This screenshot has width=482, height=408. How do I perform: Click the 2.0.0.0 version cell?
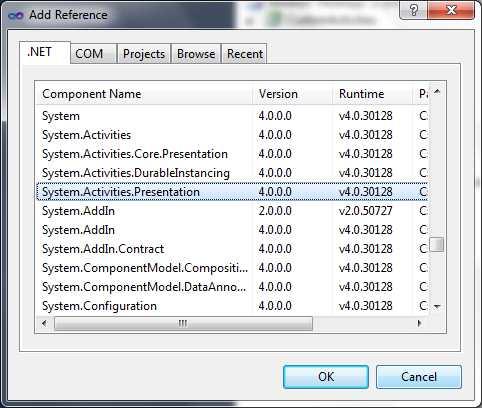[x=275, y=211]
